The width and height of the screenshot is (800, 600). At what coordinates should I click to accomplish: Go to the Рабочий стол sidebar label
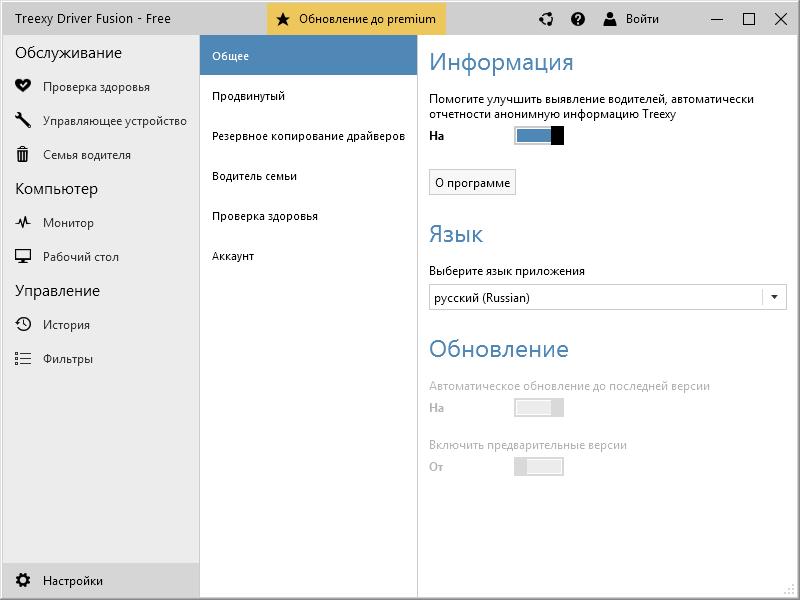click(x=81, y=257)
